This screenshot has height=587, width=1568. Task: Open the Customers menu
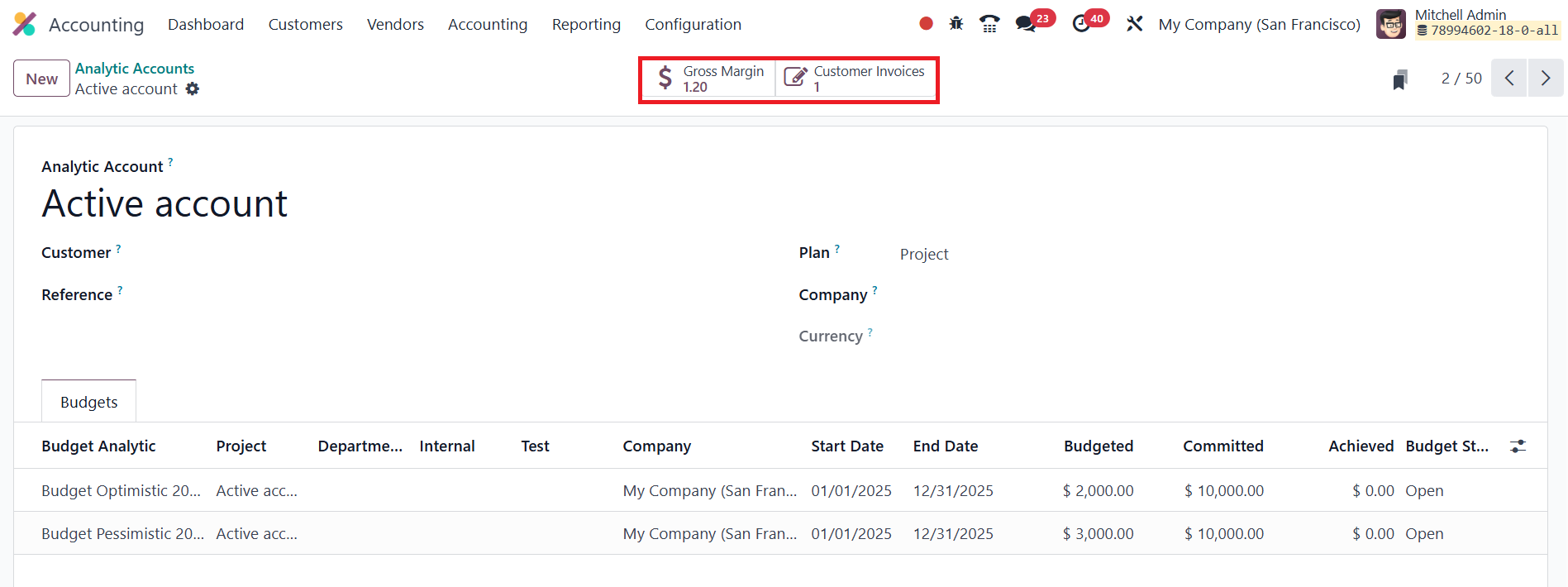pos(305,25)
